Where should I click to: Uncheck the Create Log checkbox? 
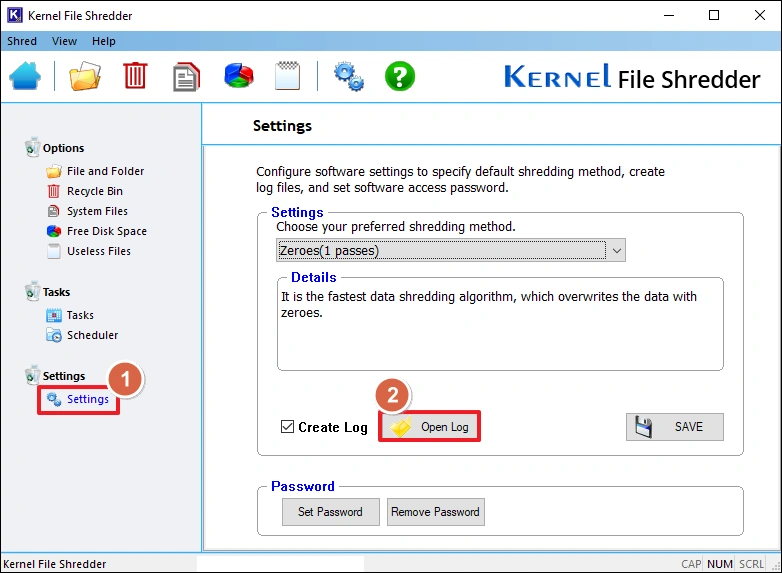click(288, 428)
